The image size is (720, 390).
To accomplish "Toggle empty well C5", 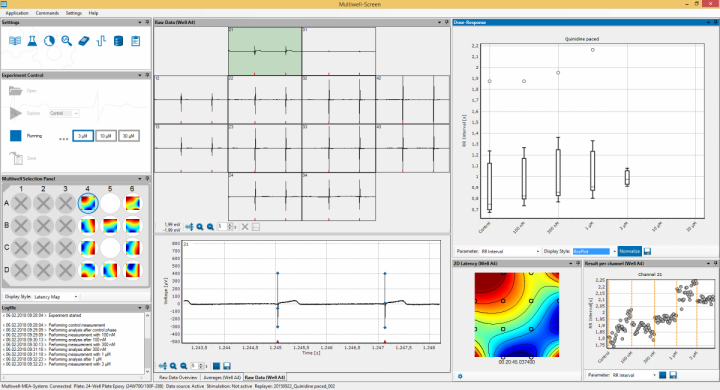I will tap(110, 248).
